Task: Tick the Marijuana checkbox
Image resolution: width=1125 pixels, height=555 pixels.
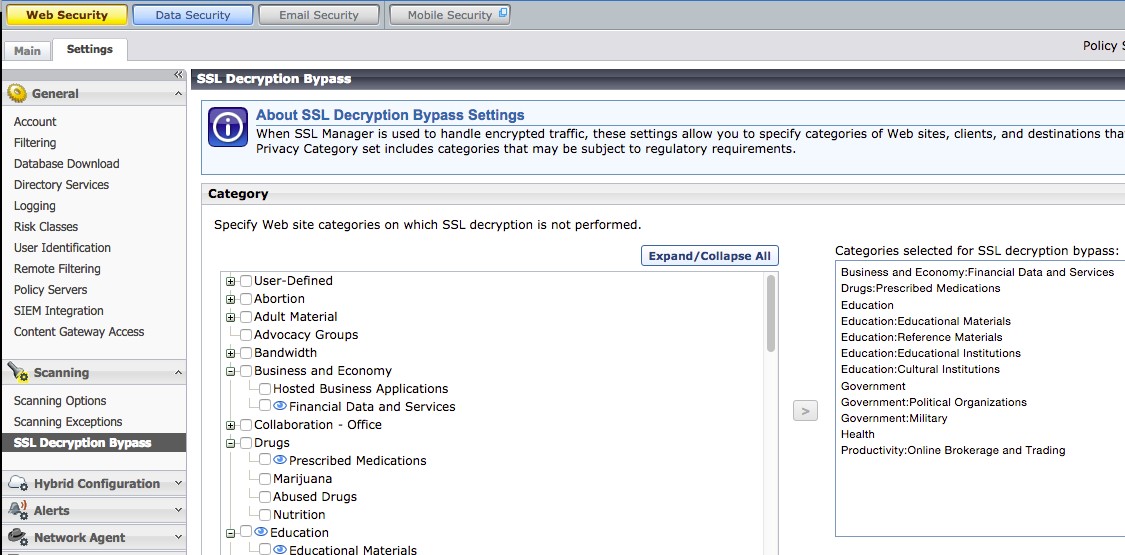Action: tap(265, 479)
